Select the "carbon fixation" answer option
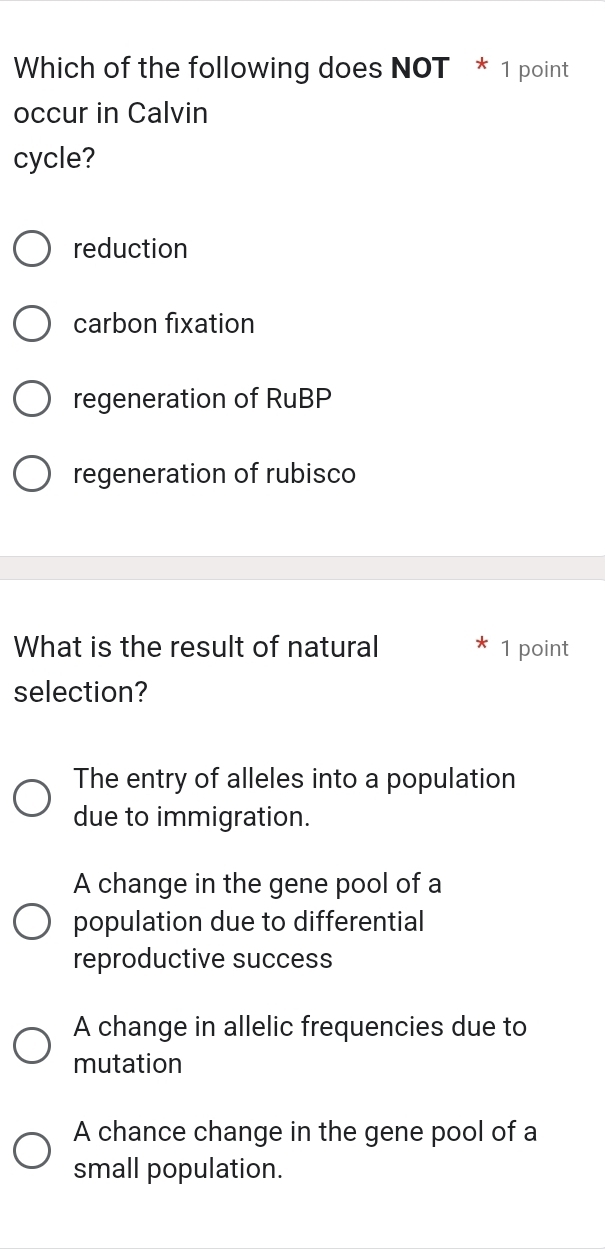This screenshot has width=605, height=1249. click(164, 323)
